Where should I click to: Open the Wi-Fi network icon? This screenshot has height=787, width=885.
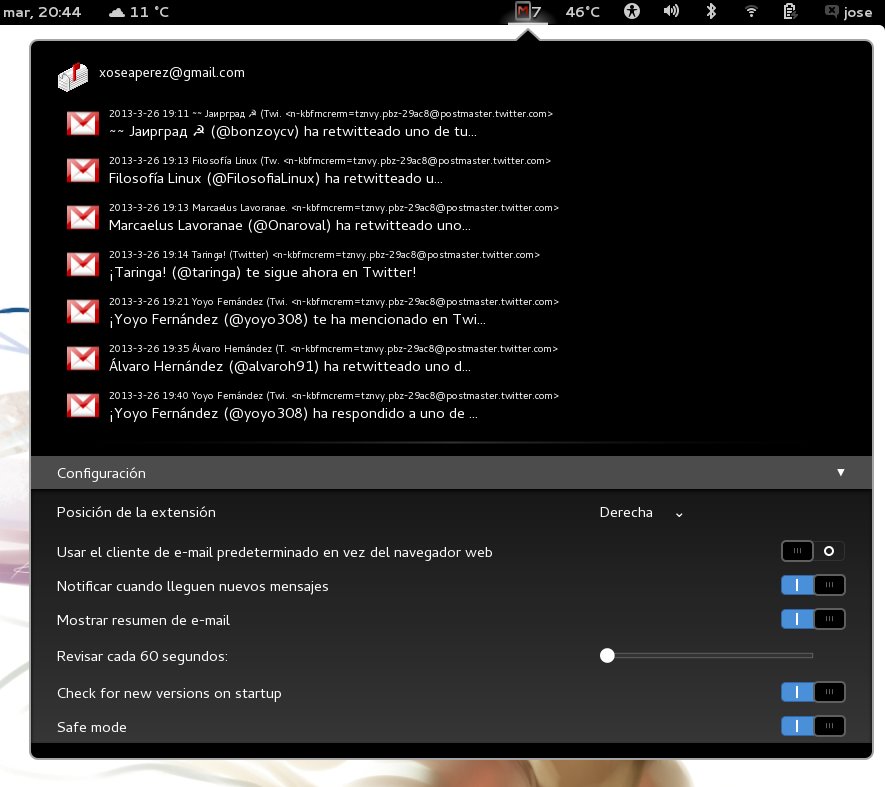751,11
